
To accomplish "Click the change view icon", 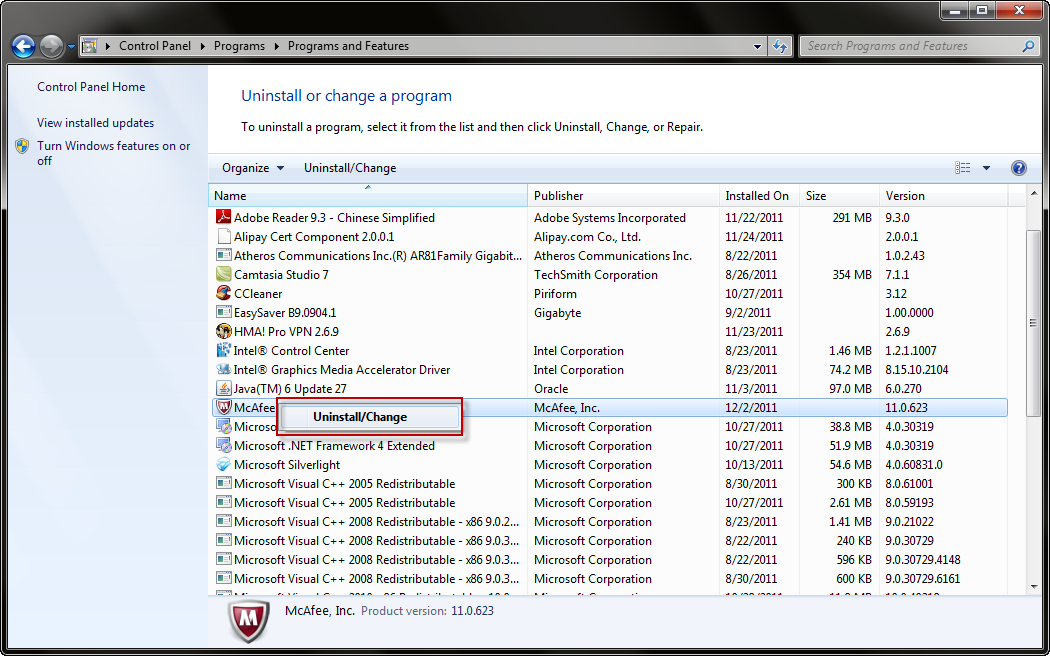I will [x=962, y=168].
